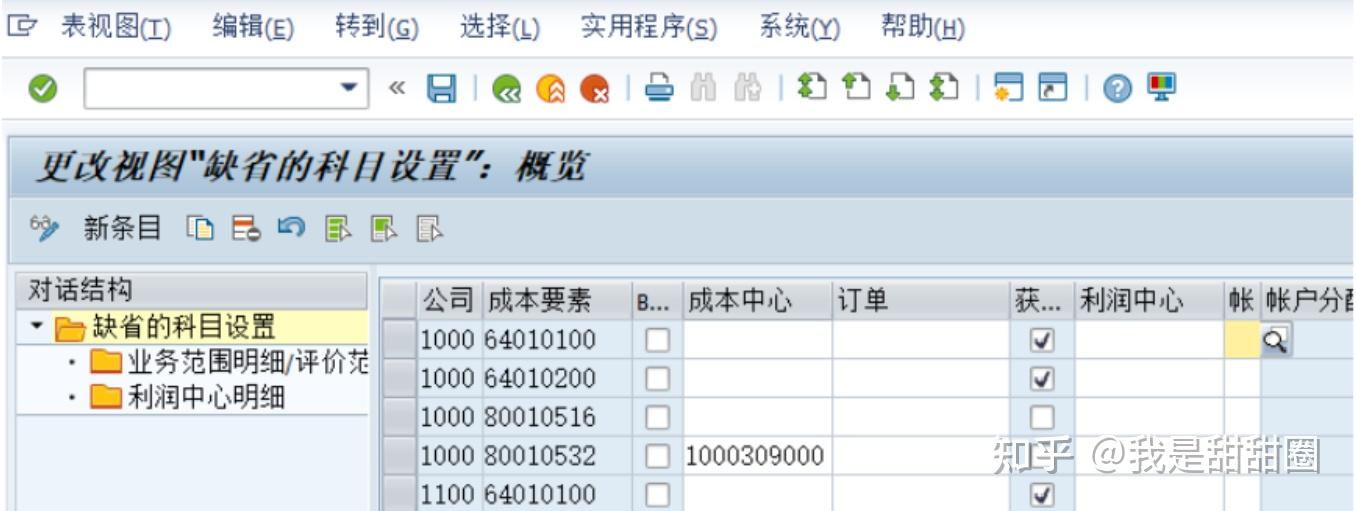Click the 成本中心 value 1000309000
Image resolution: width=1356 pixels, height=511 pixels.
(756, 456)
